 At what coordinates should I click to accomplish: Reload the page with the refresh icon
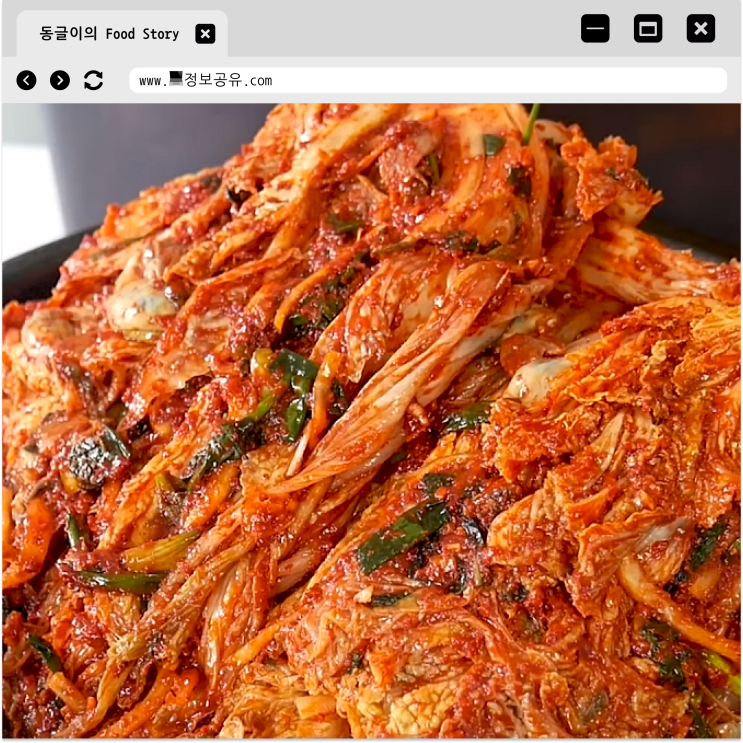(93, 80)
